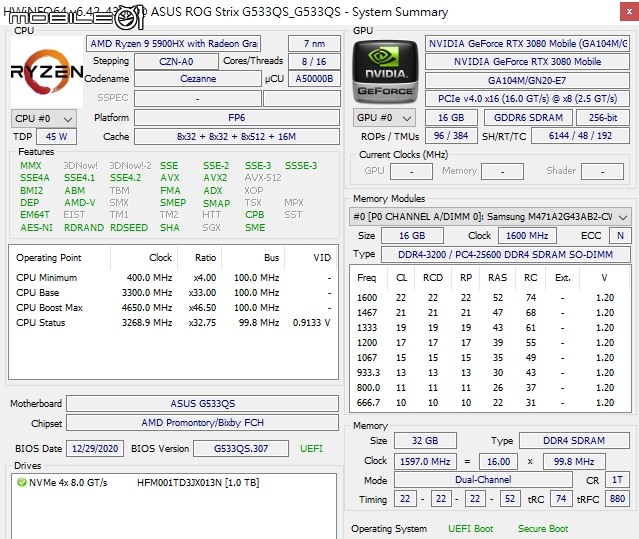Click the 1600 frequency timing row
Screen dimensions: 639x539
click(x=490, y=298)
